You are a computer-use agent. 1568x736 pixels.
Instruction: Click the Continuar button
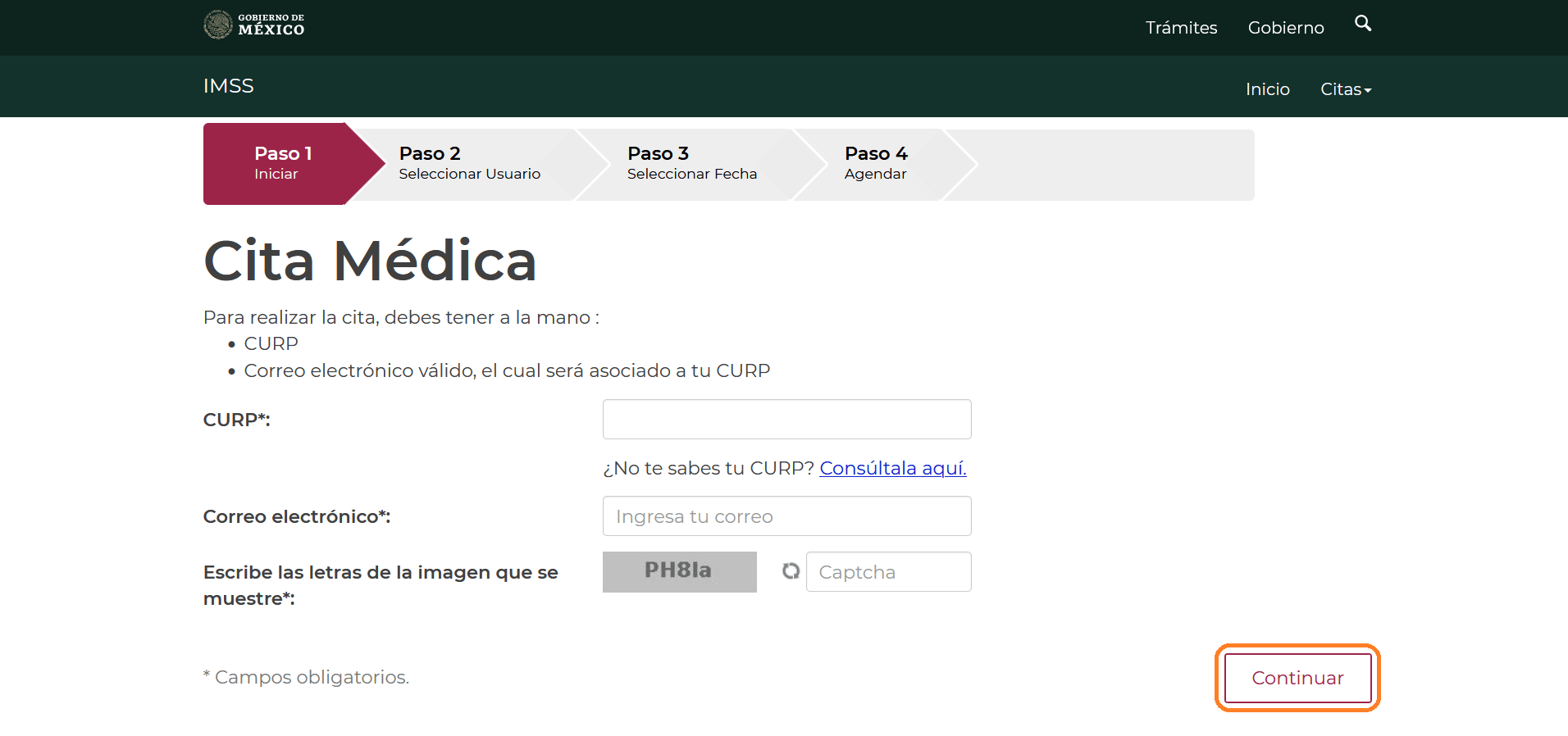1298,678
